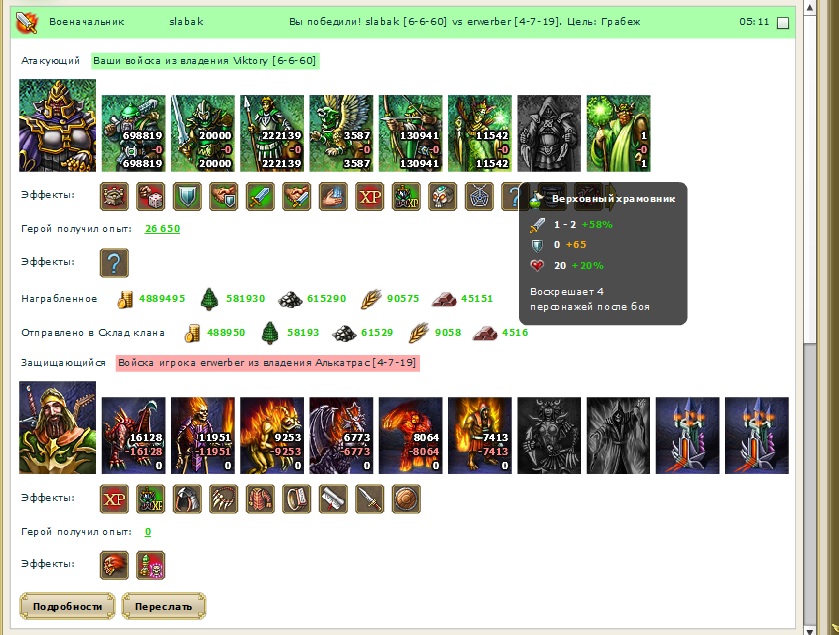Image resolution: width=839 pixels, height=635 pixels.
Task: Open attacker experience link 26 650
Action: [x=163, y=228]
